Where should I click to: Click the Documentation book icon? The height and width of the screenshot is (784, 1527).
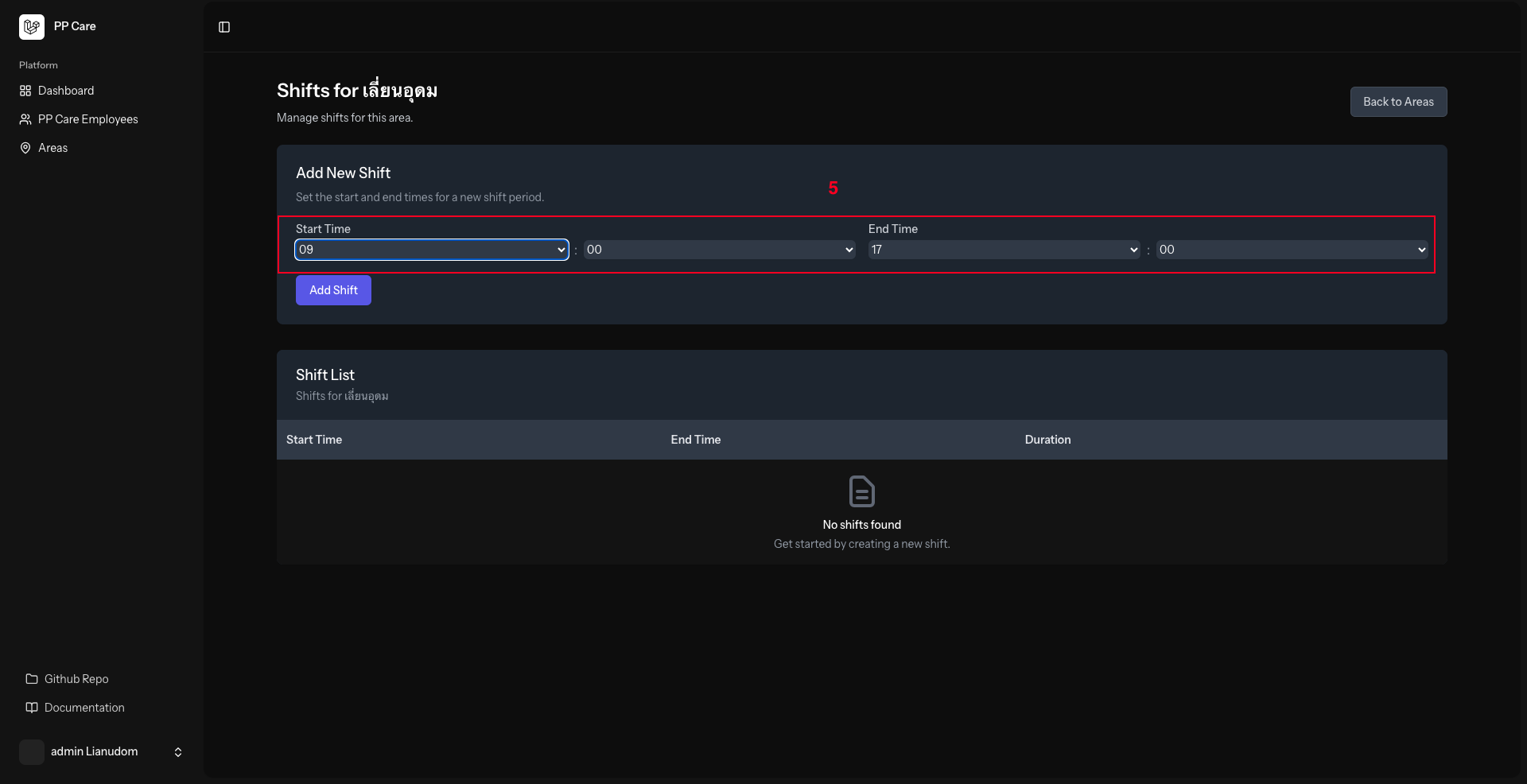pos(32,708)
